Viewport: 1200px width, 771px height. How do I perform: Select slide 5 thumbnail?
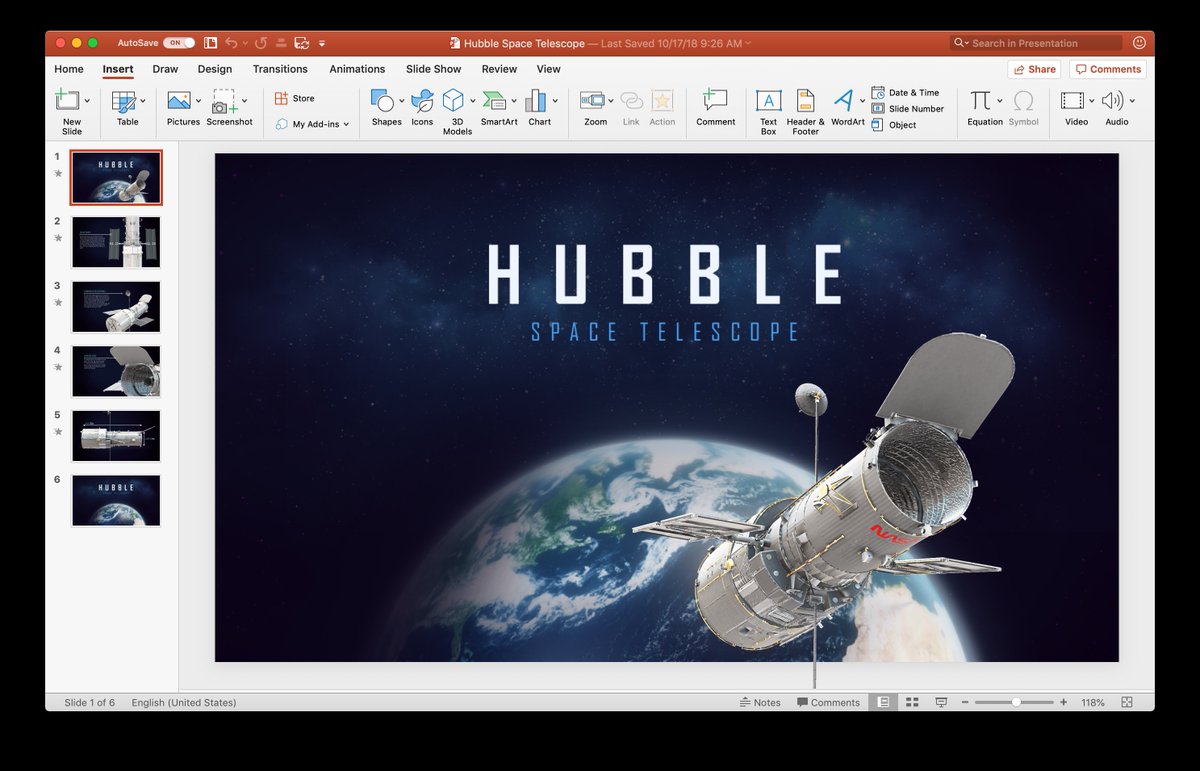(x=116, y=436)
